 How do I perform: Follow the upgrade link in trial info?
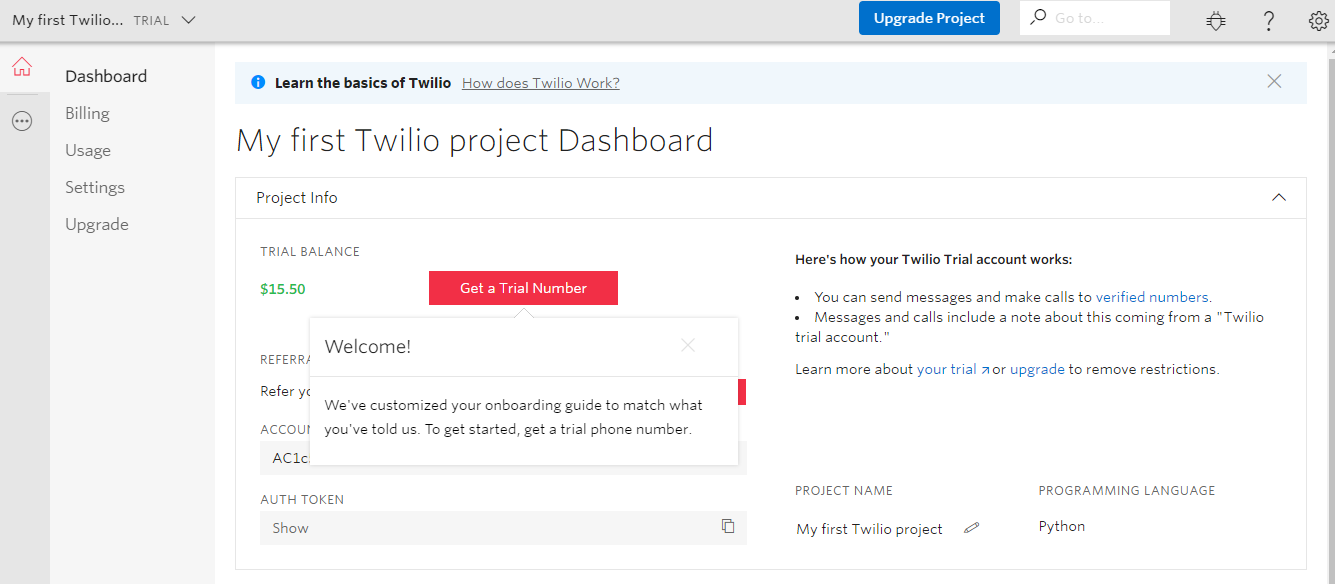pyautogui.click(x=1037, y=369)
